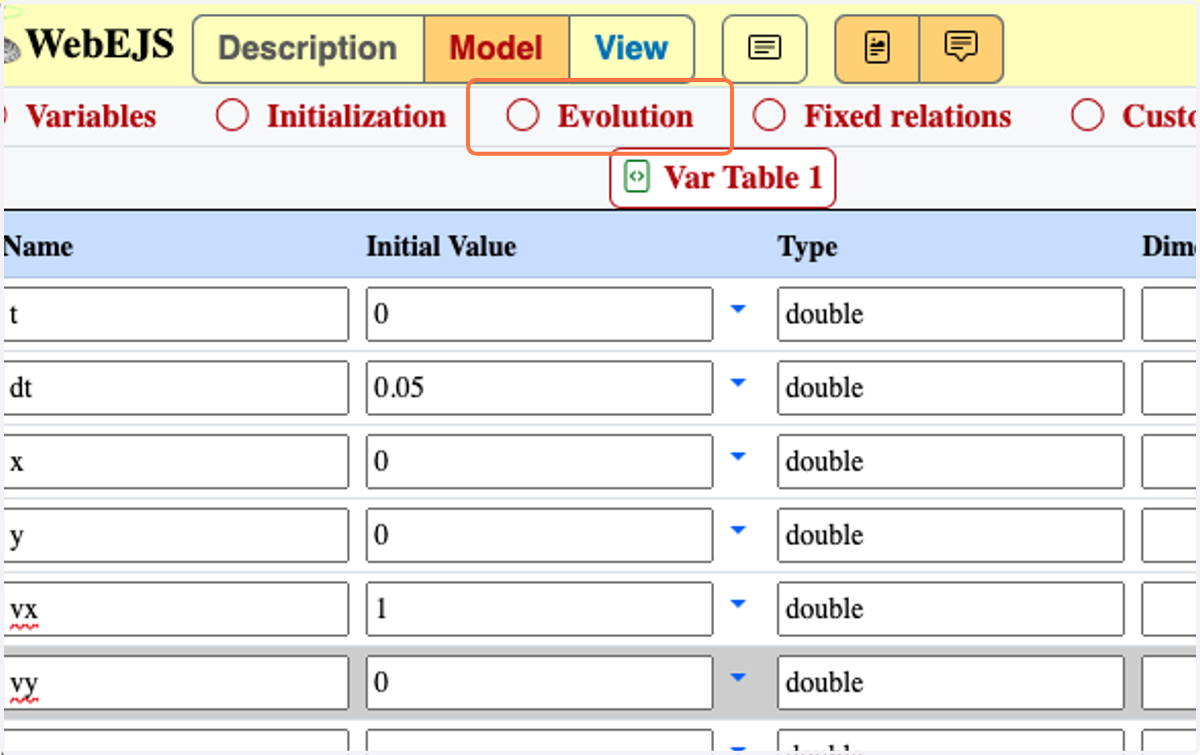Click the Name column header
The image size is (1200, 755).
point(38,246)
